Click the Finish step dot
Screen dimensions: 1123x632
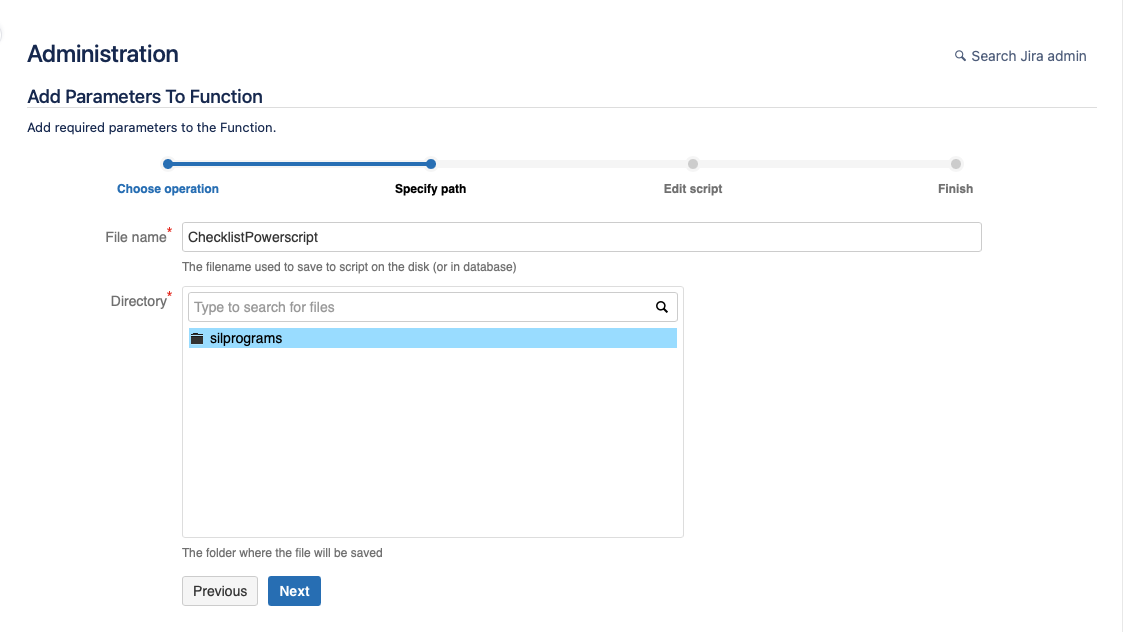pos(955,164)
